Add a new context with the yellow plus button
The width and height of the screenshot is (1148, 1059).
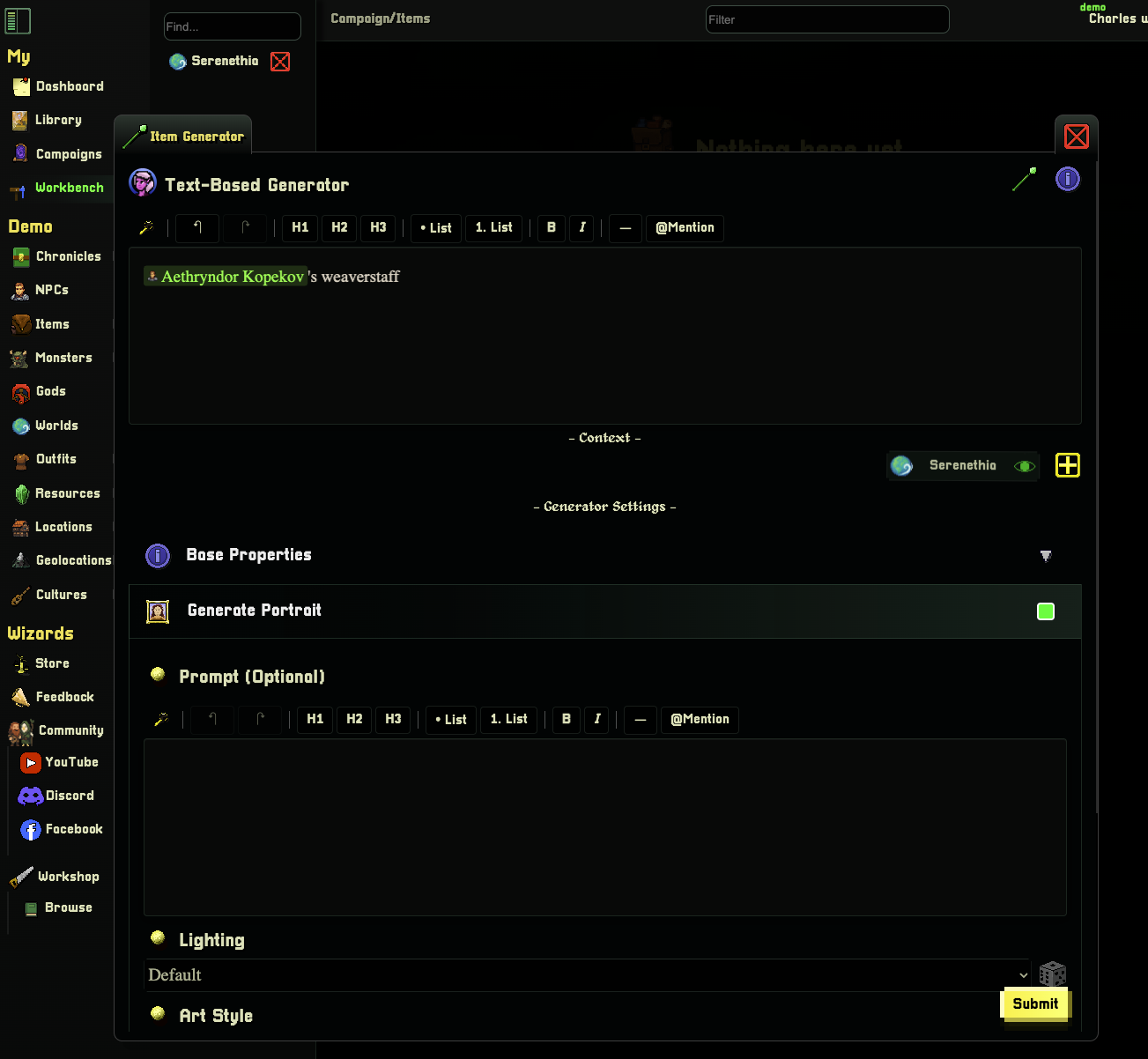[1067, 465]
